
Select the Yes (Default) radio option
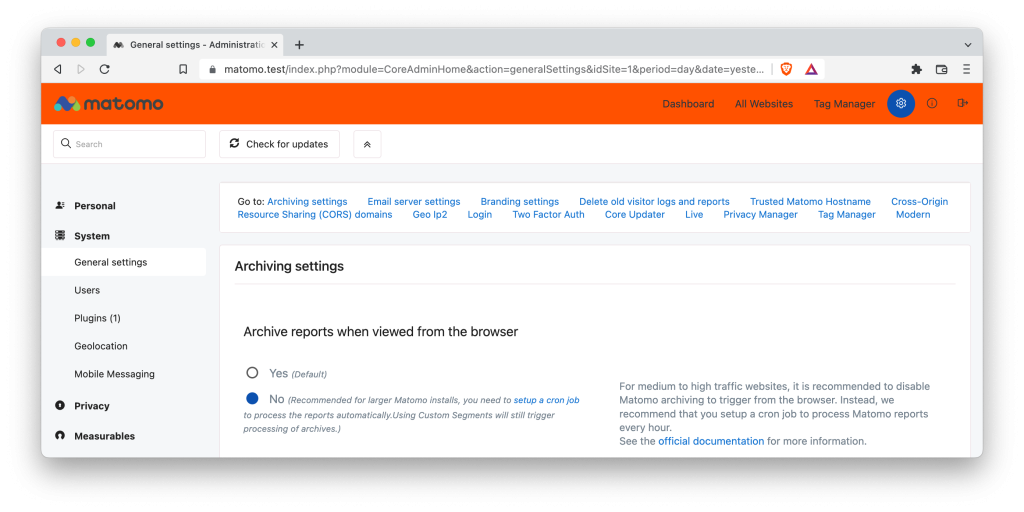(252, 373)
